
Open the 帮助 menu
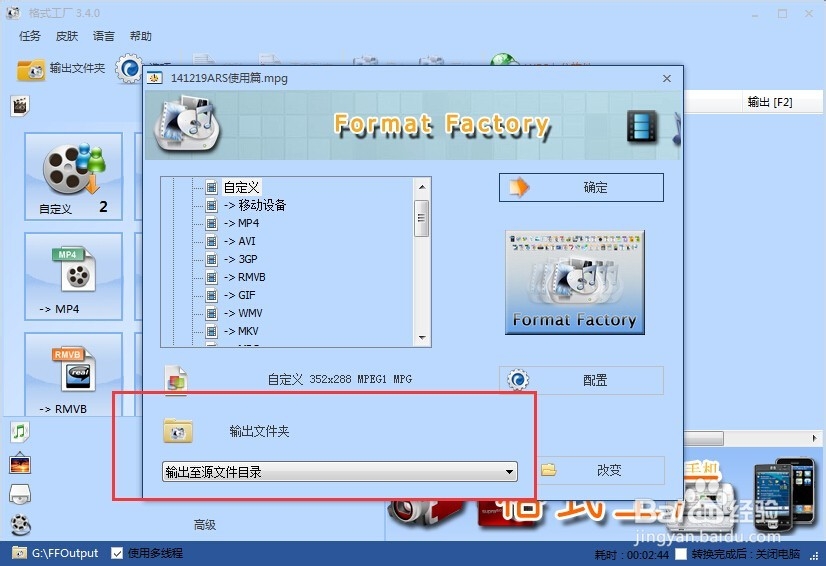point(141,36)
